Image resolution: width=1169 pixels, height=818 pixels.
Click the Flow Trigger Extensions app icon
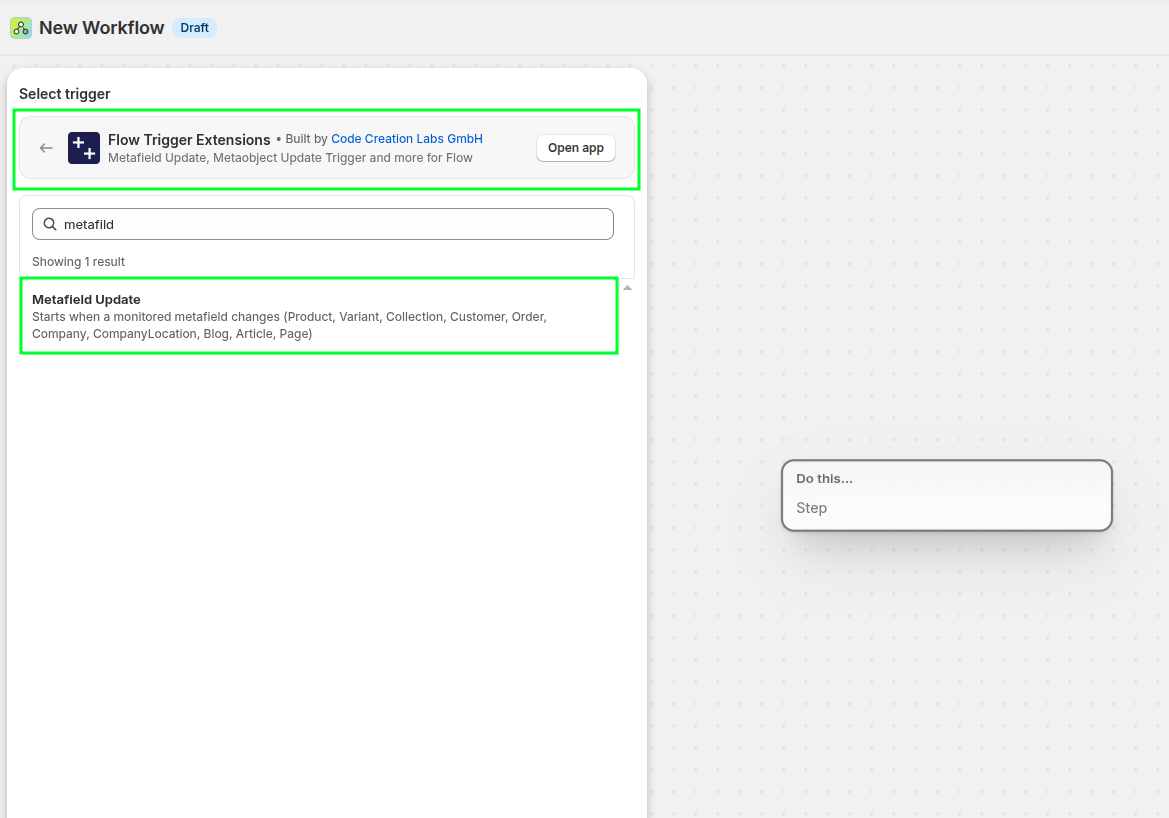click(x=84, y=148)
